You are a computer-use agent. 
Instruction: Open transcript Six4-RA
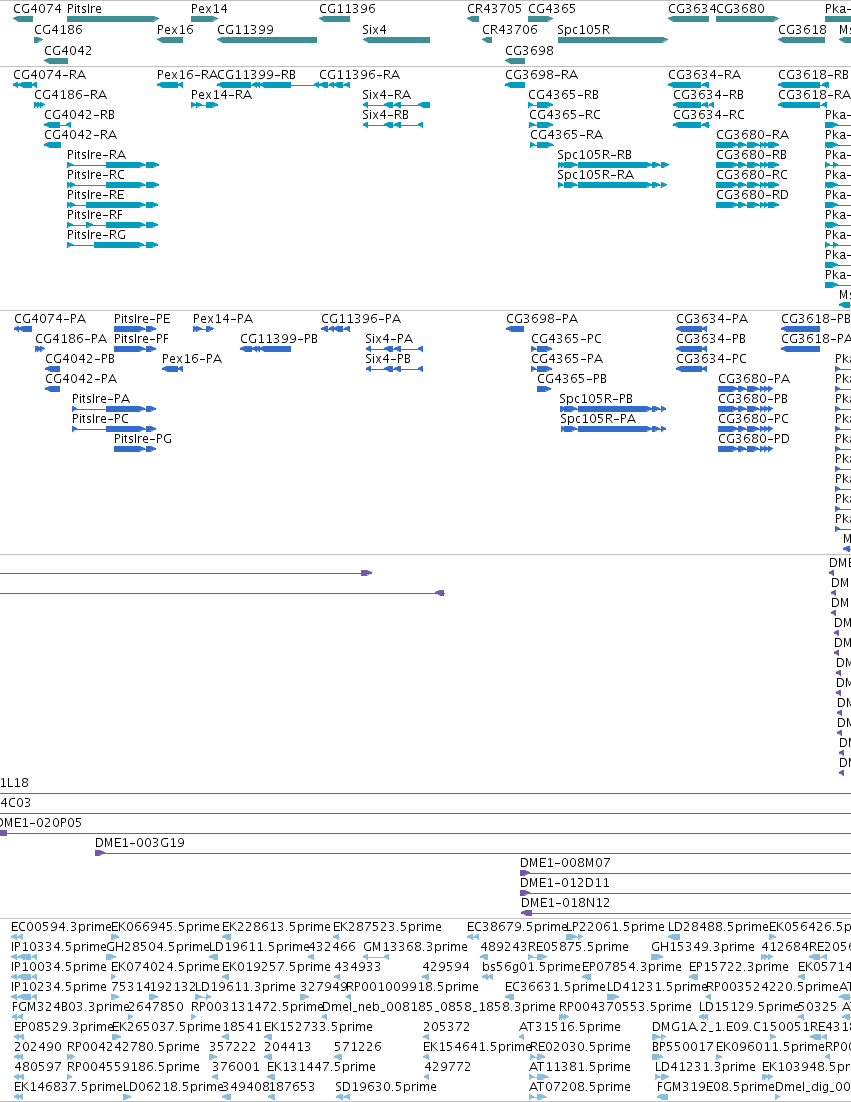coord(386,94)
